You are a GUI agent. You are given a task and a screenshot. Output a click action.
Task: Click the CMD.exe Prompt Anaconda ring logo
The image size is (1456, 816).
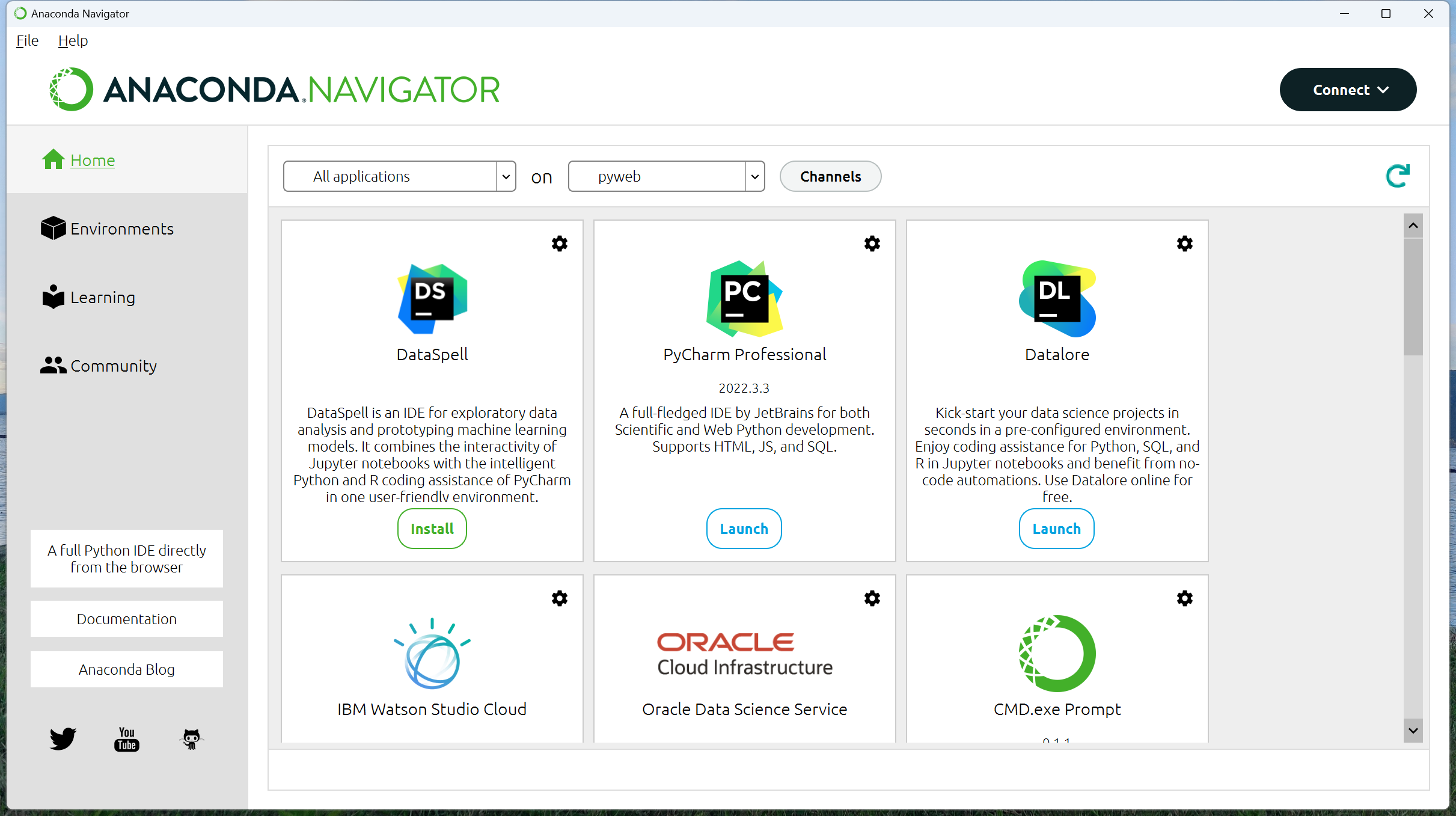coord(1057,654)
